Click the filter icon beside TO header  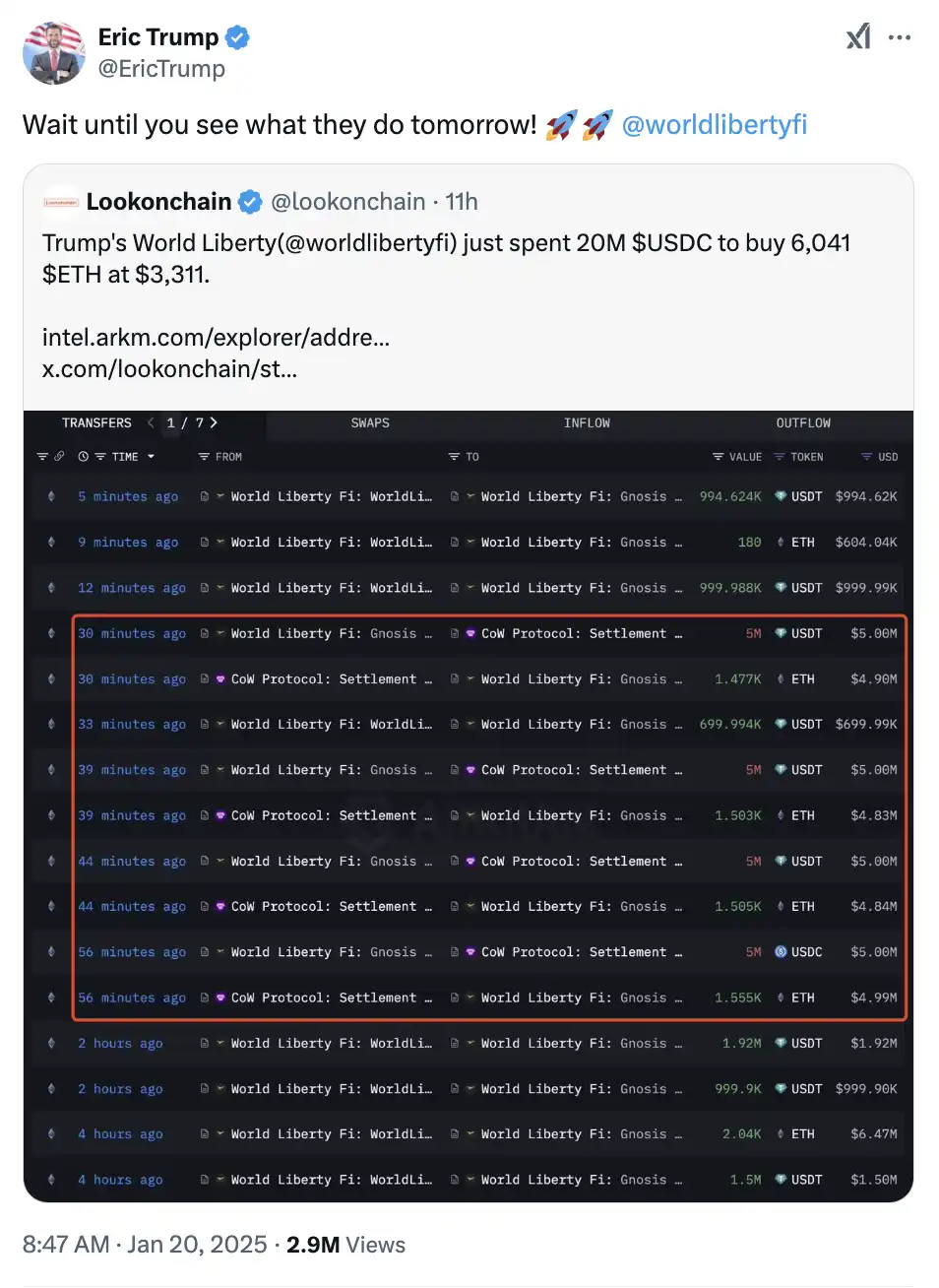pos(454,457)
